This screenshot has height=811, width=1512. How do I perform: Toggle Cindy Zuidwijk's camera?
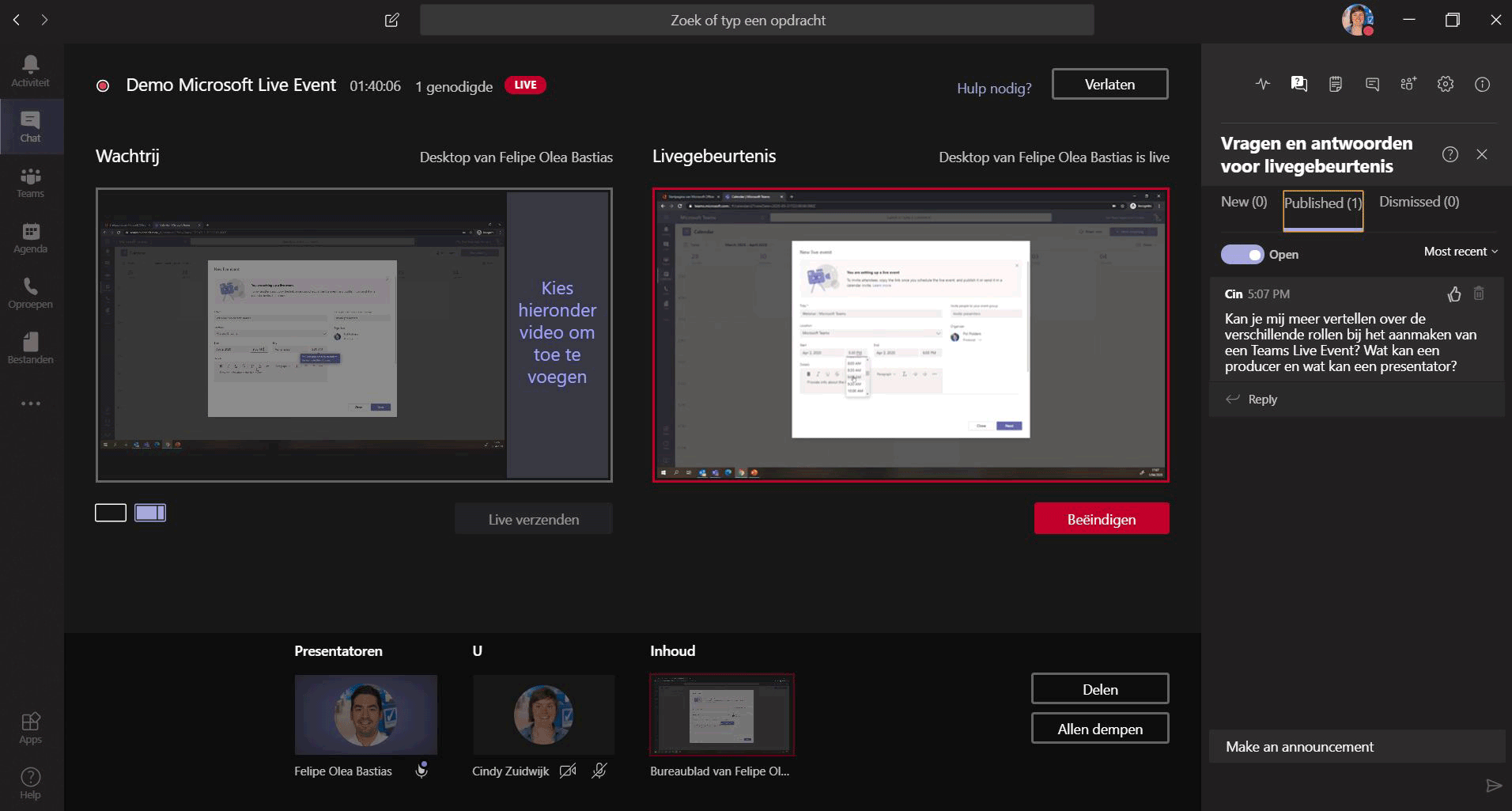click(568, 771)
